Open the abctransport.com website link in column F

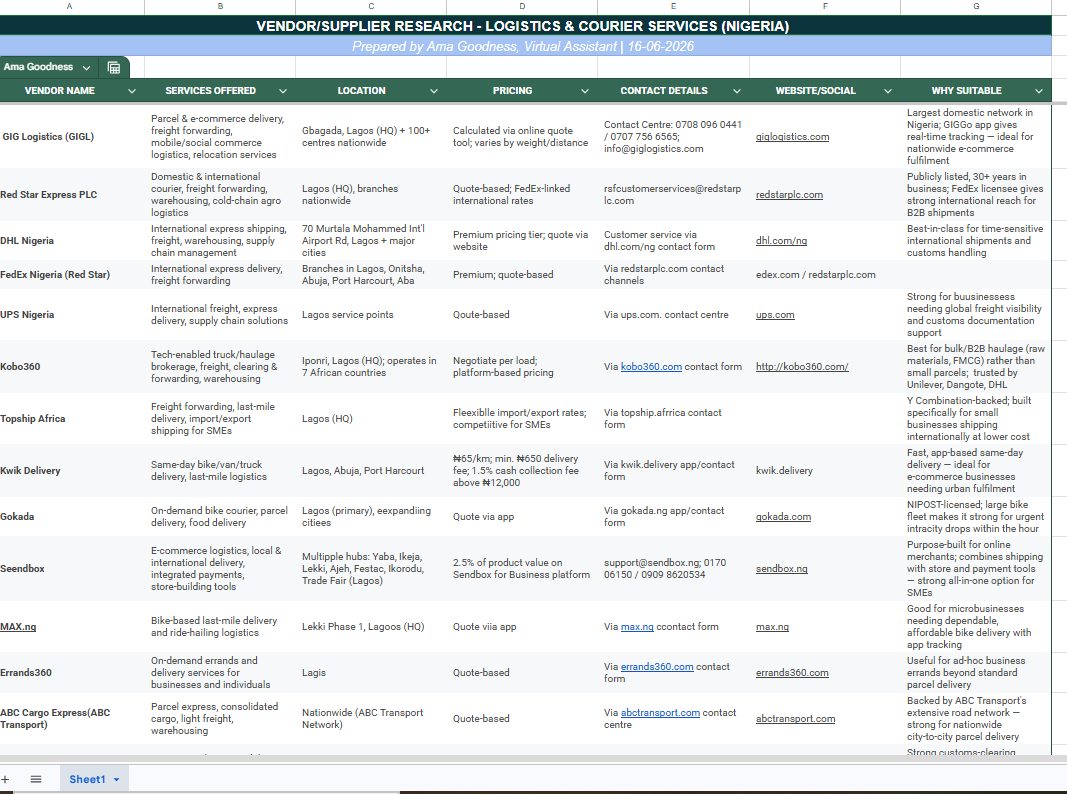click(795, 719)
